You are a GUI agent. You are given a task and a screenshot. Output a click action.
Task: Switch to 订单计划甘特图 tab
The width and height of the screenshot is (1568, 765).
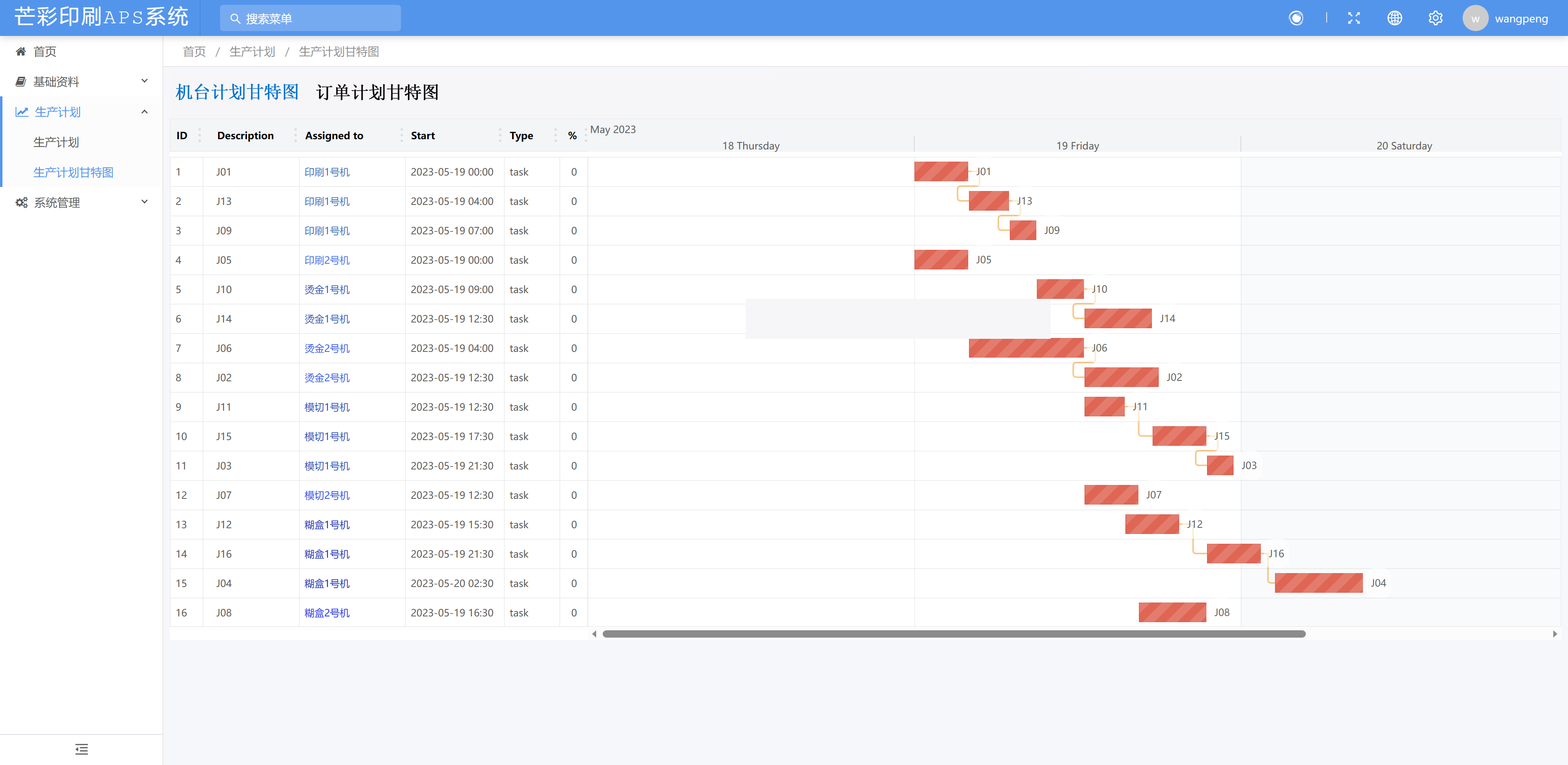coord(377,93)
